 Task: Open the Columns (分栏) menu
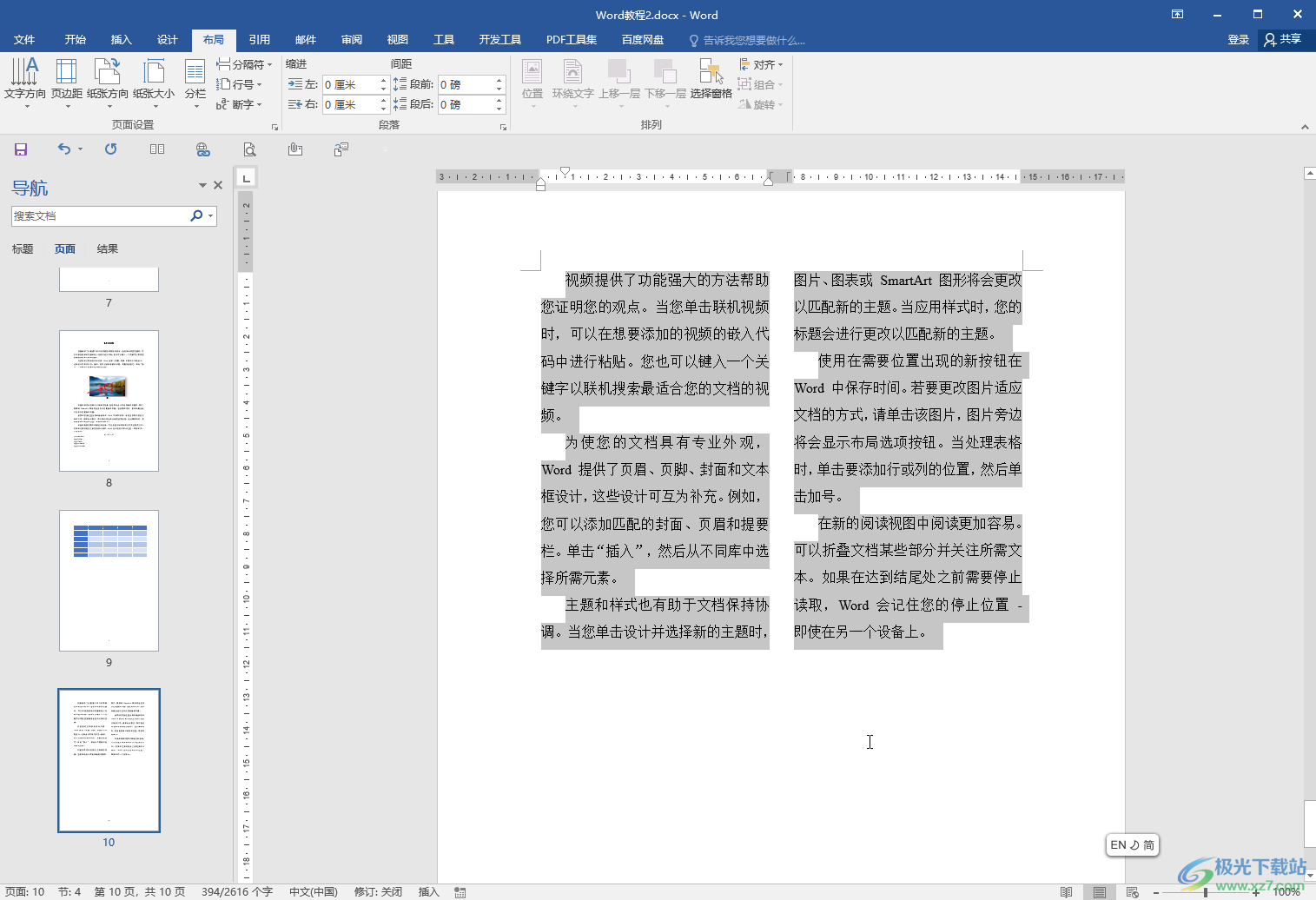tap(195, 83)
